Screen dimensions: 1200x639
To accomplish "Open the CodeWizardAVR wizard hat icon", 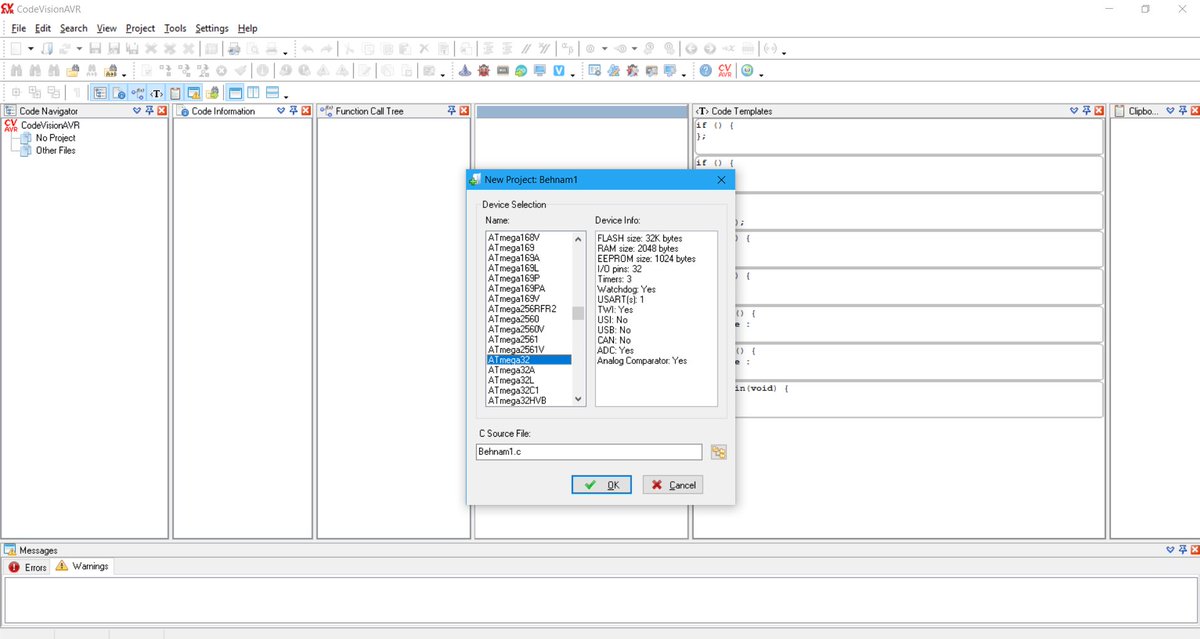I will pos(465,71).
